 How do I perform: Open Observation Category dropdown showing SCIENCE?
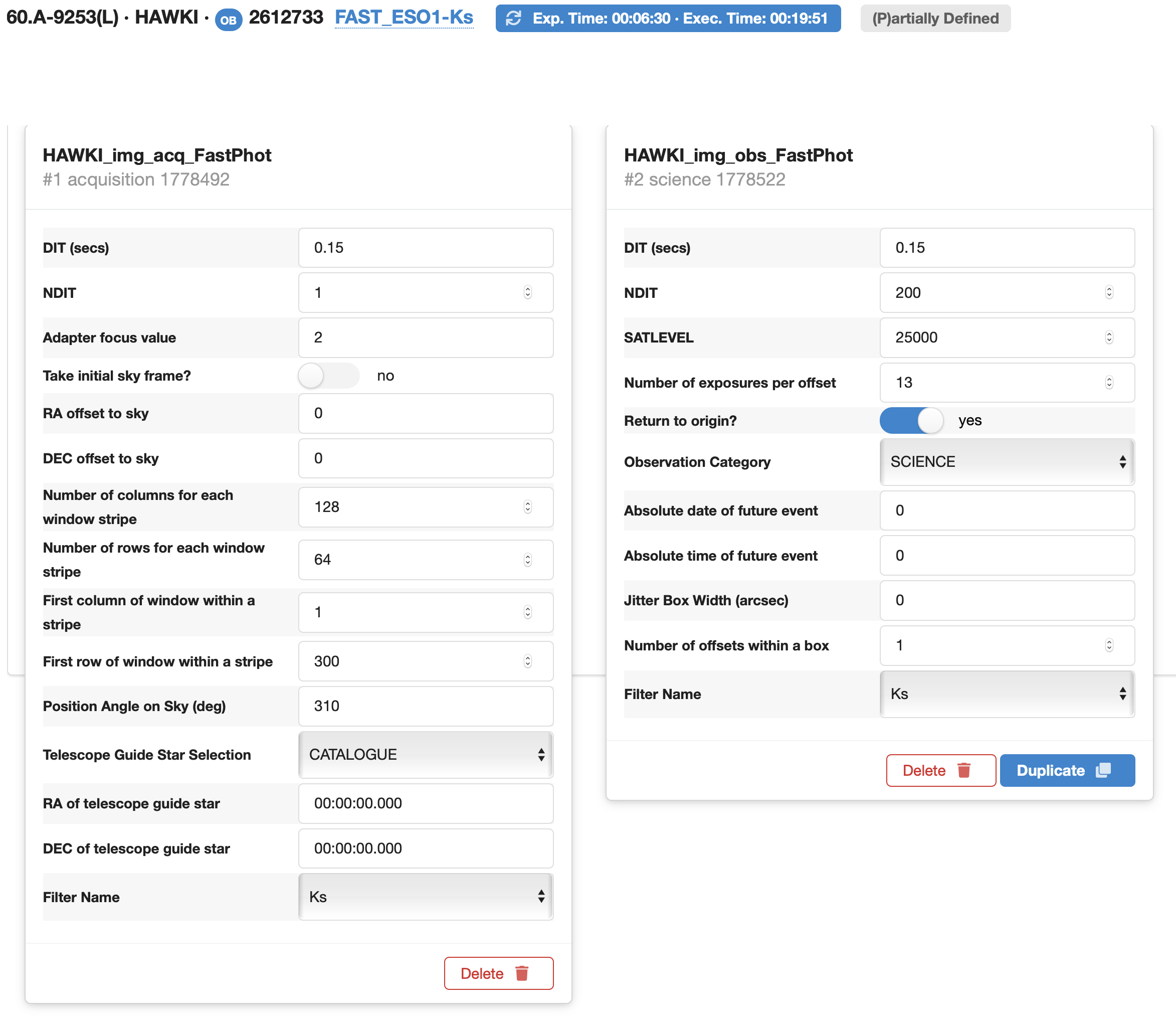pos(1007,462)
